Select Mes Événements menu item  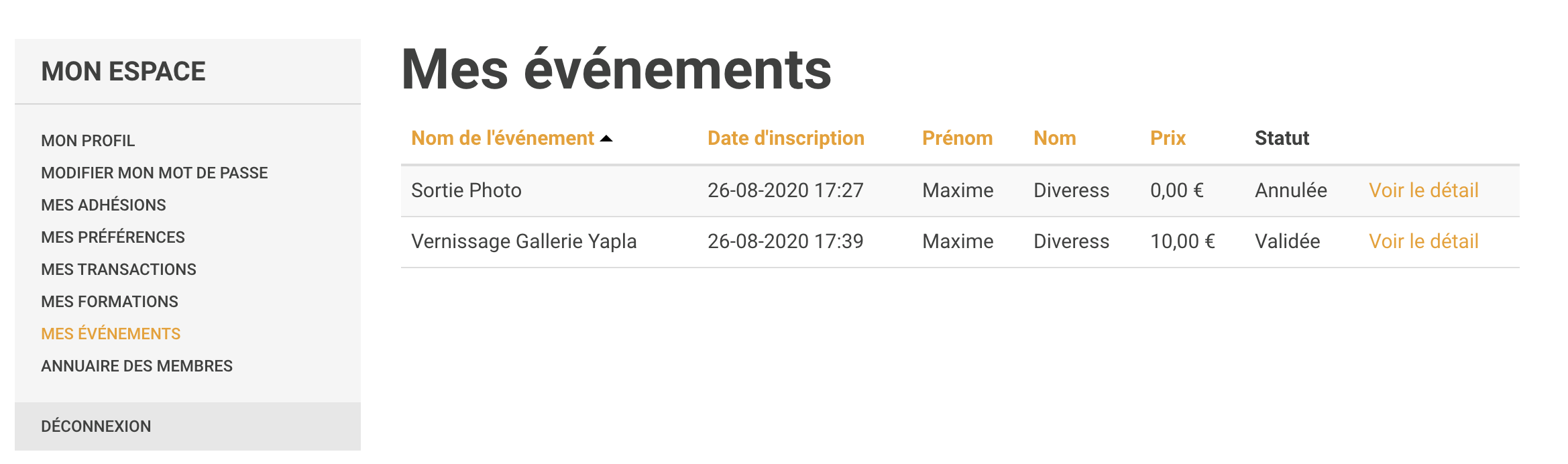pos(111,334)
